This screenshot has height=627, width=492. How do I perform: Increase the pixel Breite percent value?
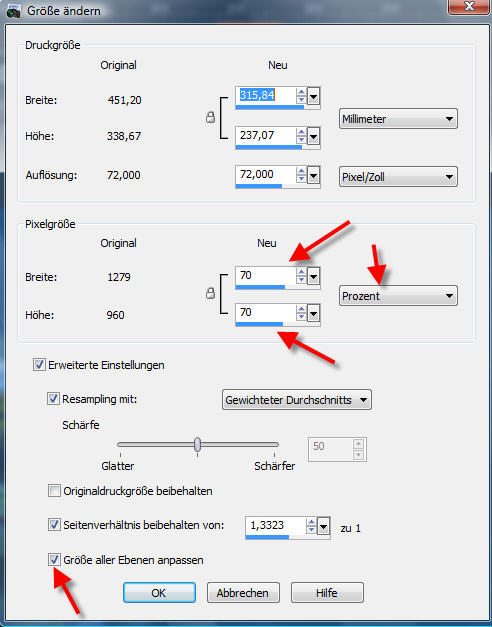click(301, 272)
